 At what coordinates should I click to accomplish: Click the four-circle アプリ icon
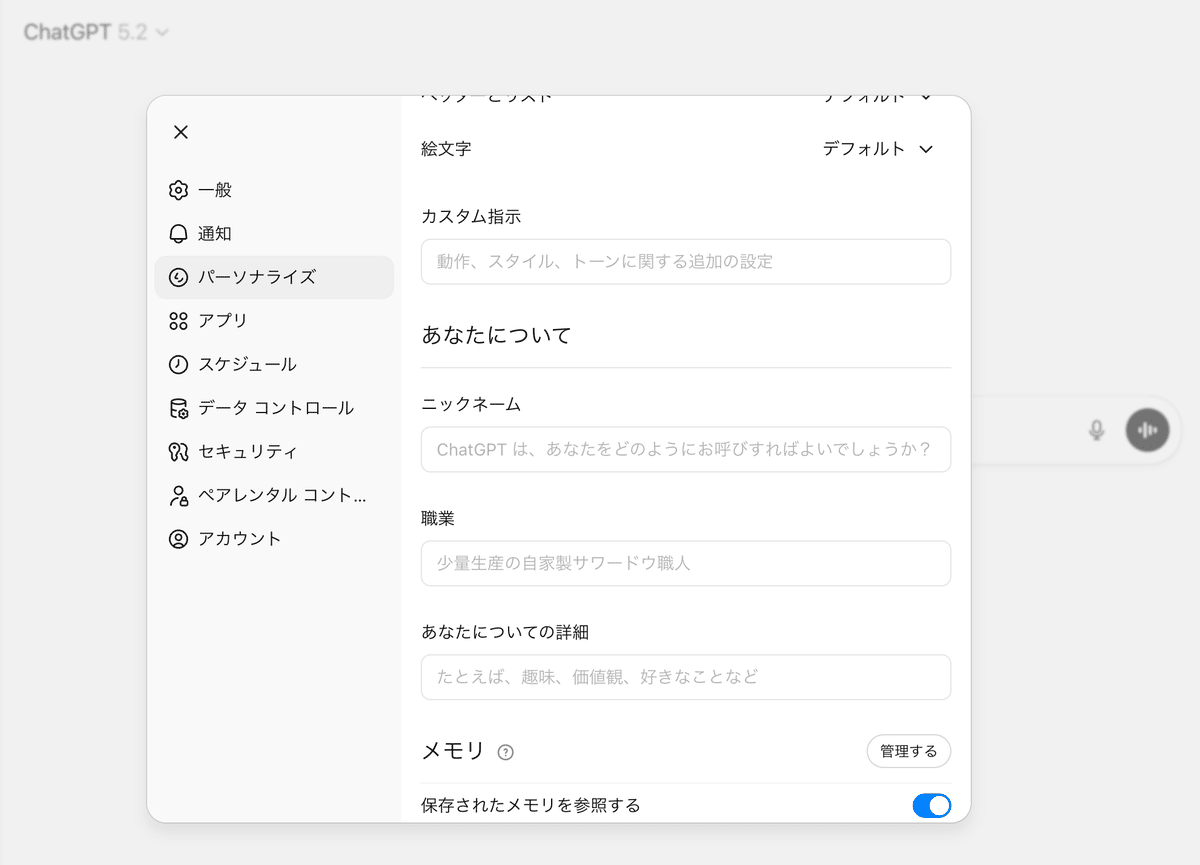point(178,321)
